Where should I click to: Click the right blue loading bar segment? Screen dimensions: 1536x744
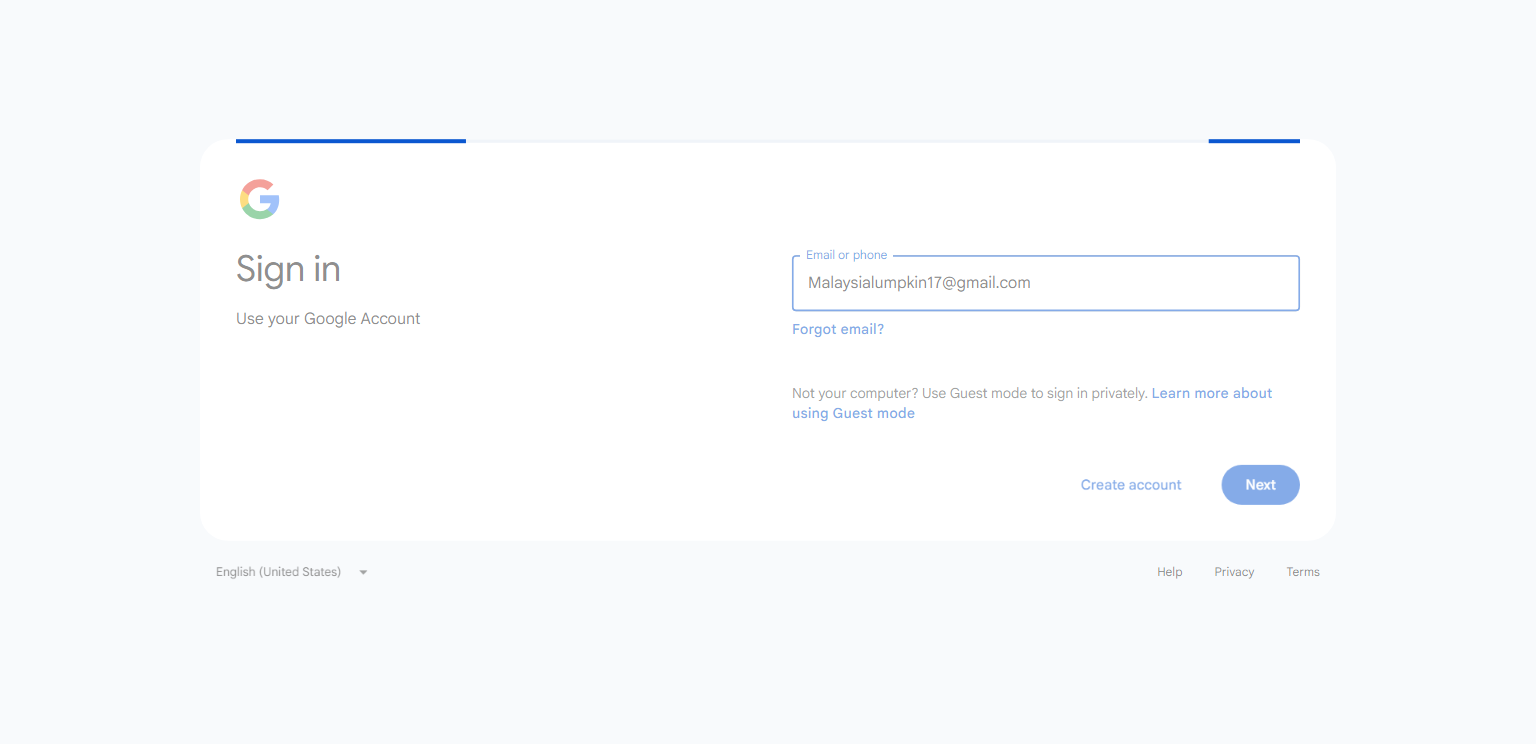[x=1254, y=141]
